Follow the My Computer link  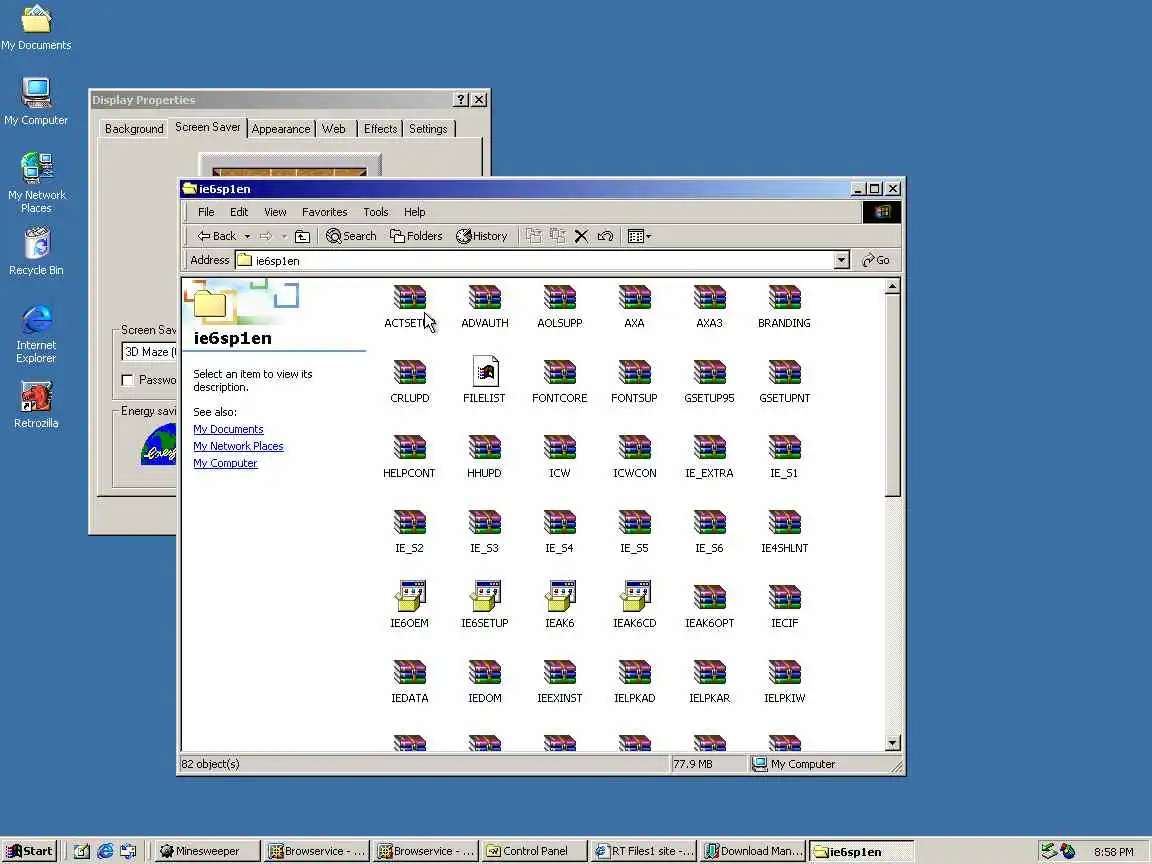[226, 463]
